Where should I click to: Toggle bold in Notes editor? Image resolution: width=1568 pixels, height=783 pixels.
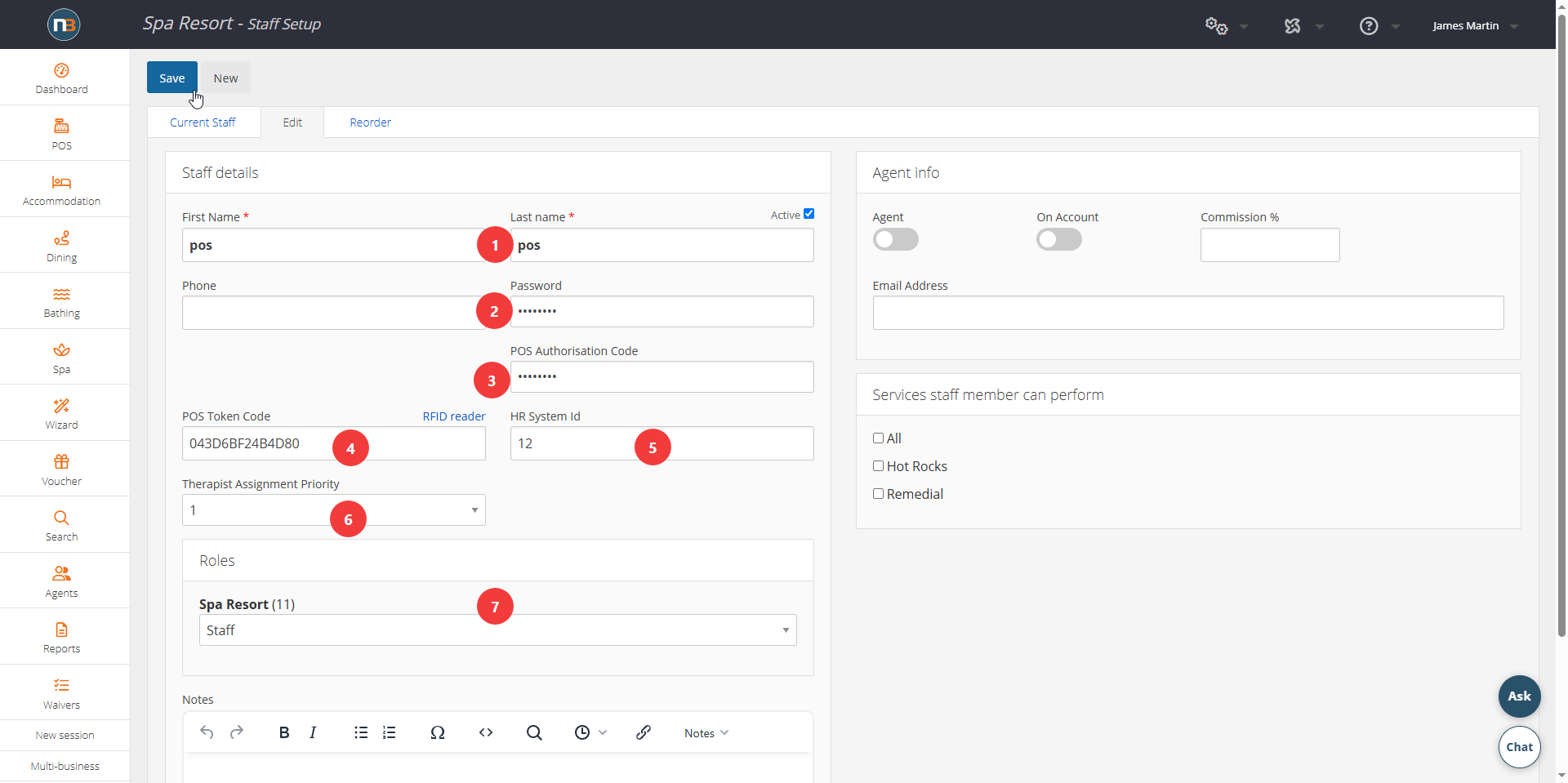point(284,732)
